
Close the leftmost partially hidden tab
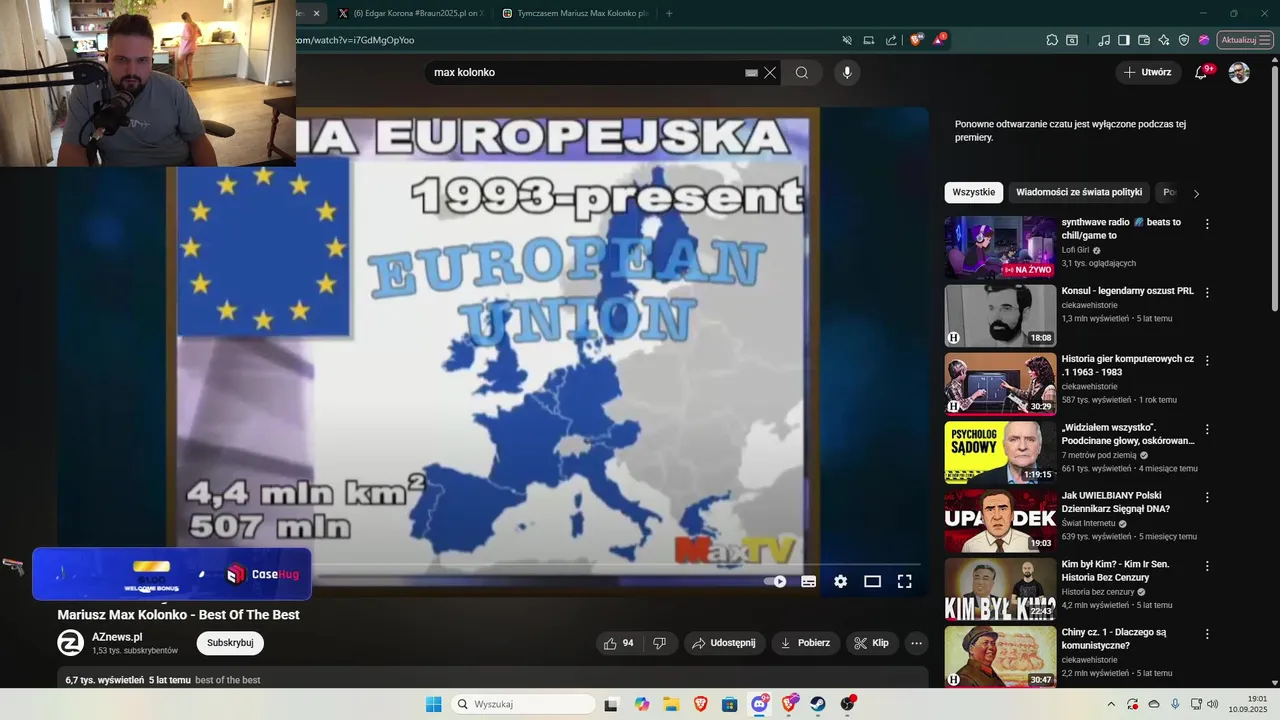tap(316, 13)
